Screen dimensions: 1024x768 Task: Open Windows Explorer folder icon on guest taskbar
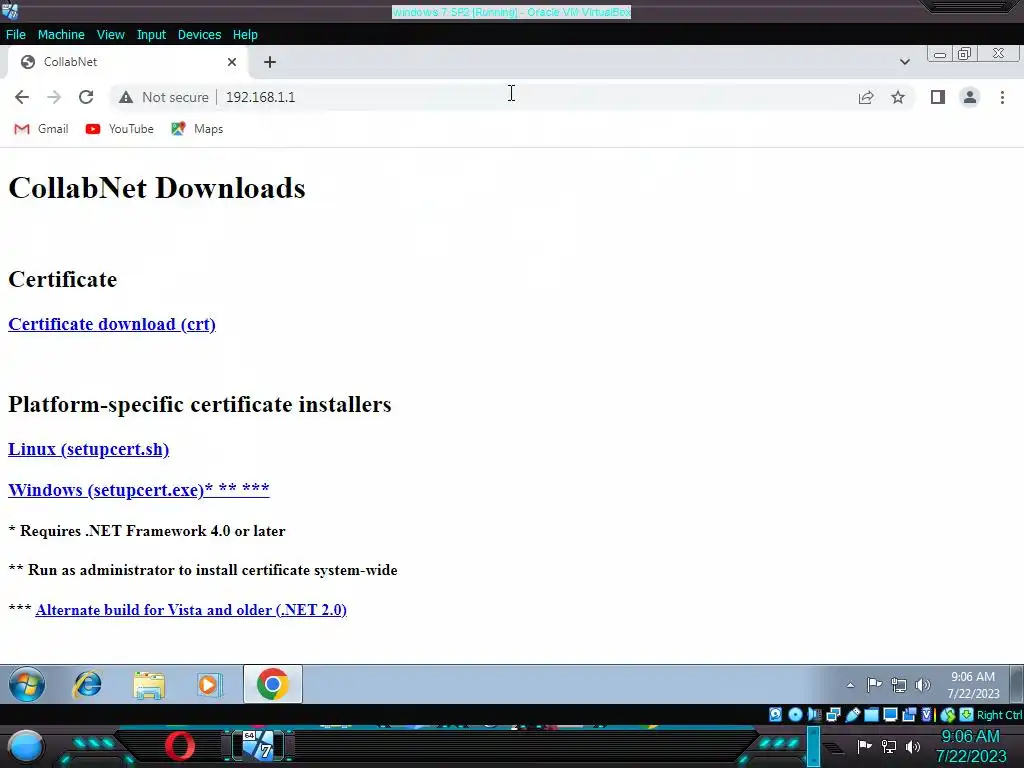(149, 684)
